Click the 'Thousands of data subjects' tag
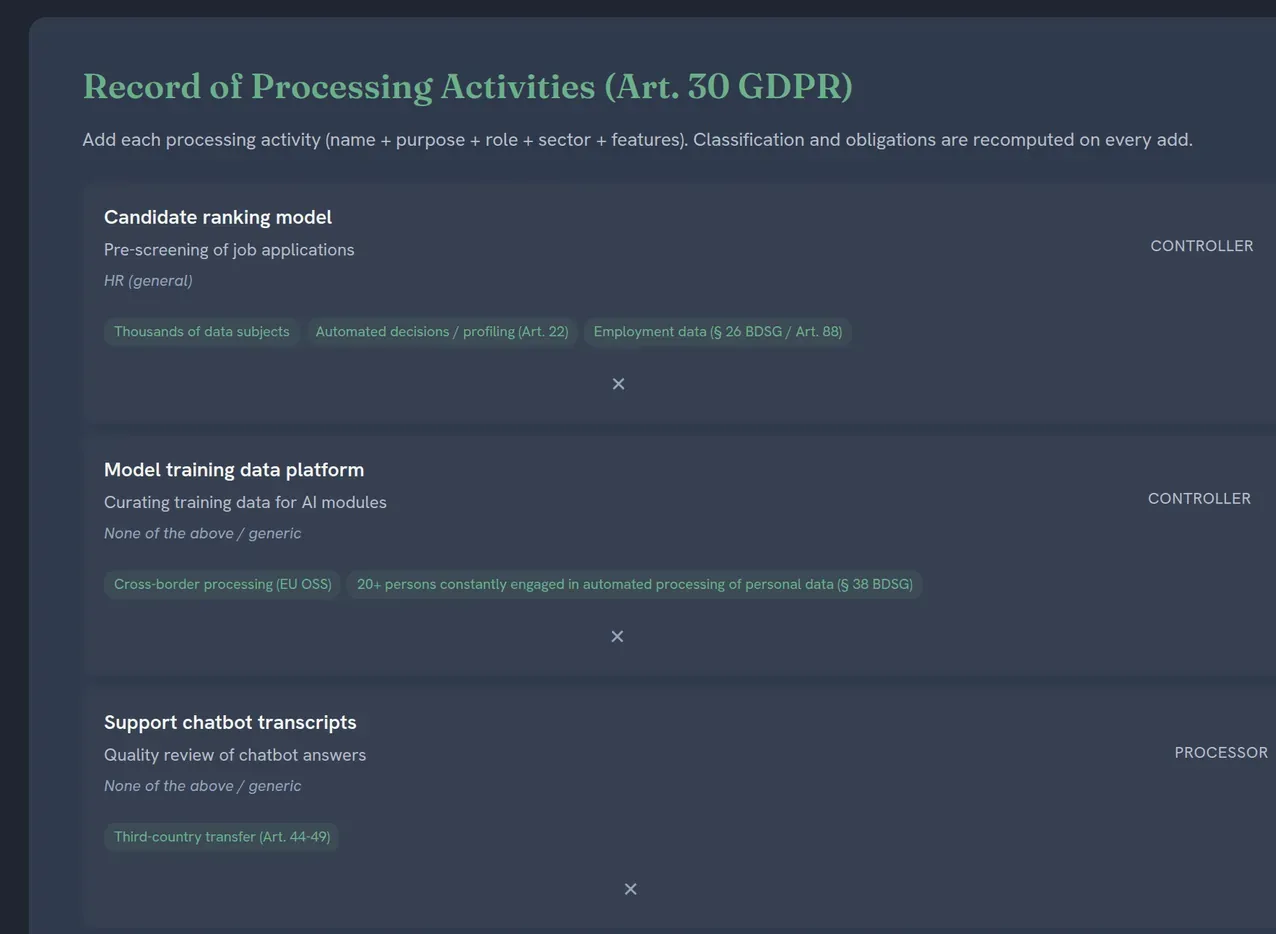 (x=202, y=332)
